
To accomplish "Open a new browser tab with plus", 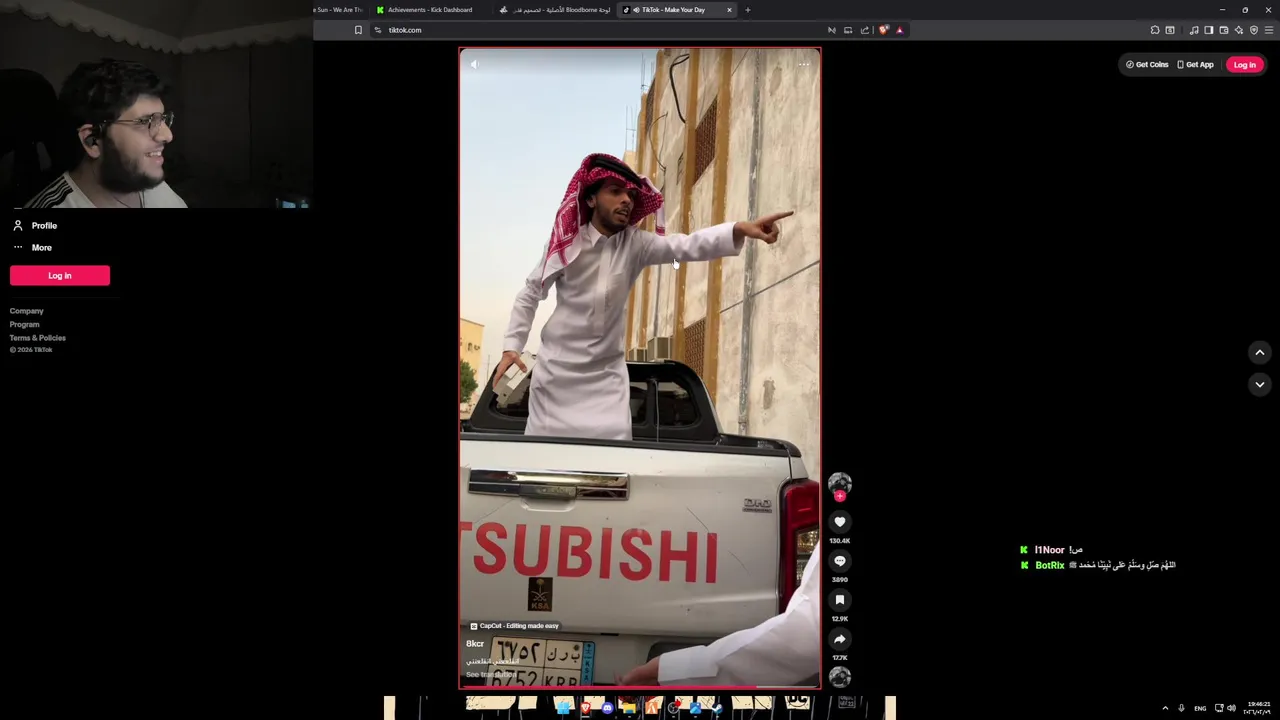I will (748, 10).
